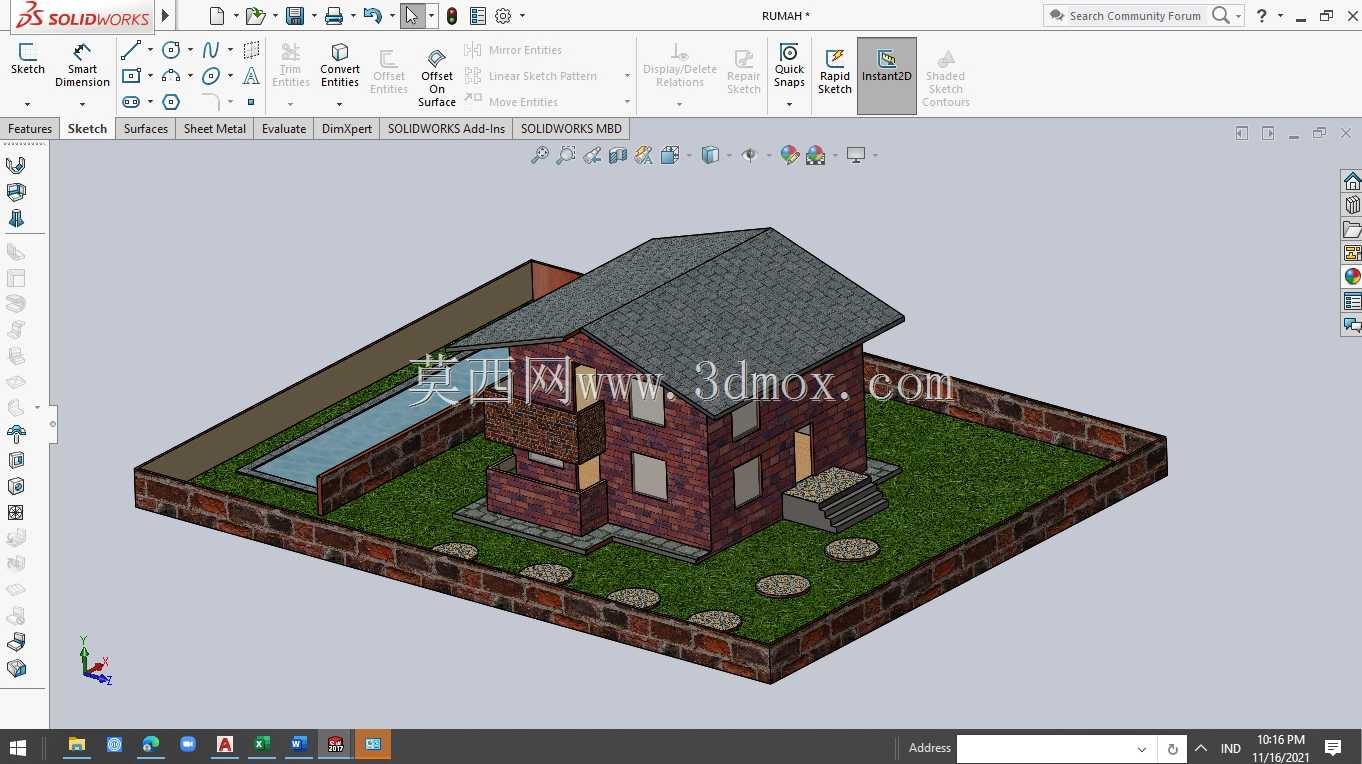Click the Windows Start button
The image size is (1362, 764).
(x=18, y=746)
